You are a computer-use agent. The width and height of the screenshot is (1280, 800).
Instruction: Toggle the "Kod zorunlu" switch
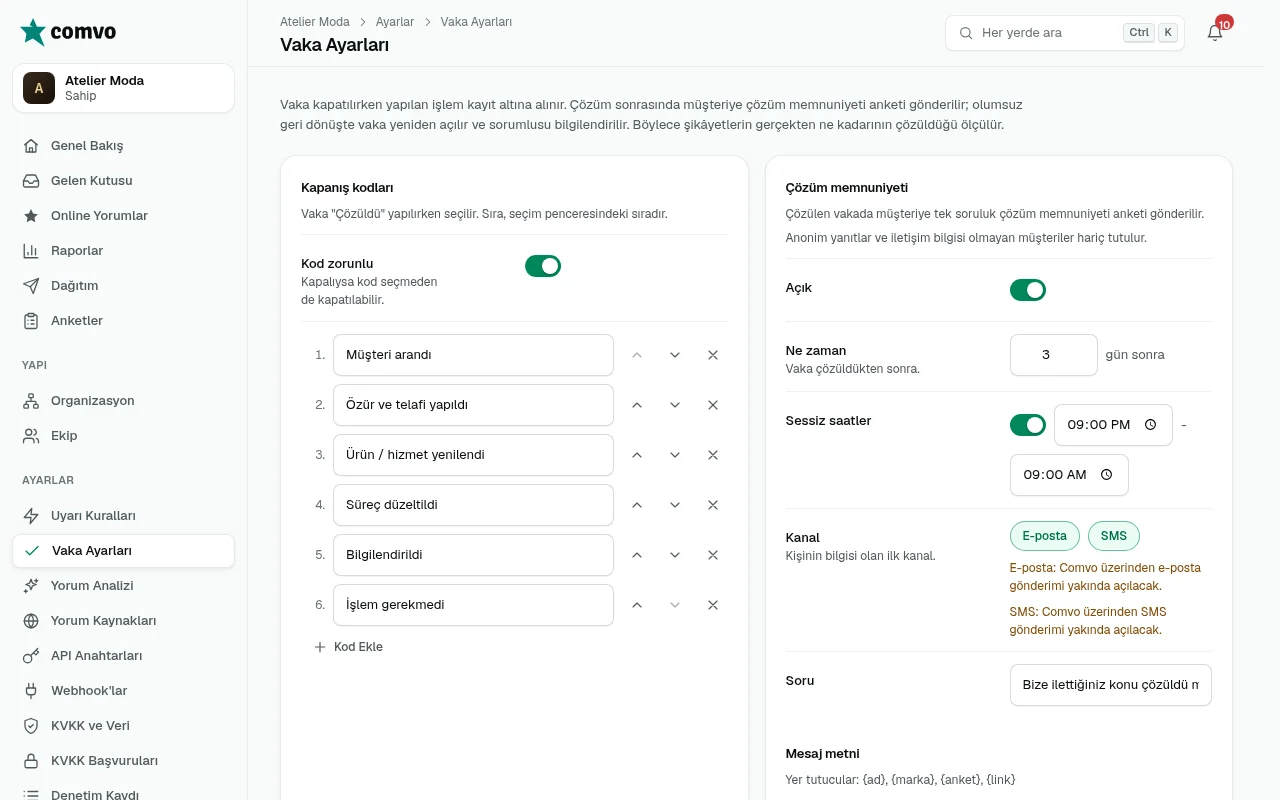pos(543,266)
